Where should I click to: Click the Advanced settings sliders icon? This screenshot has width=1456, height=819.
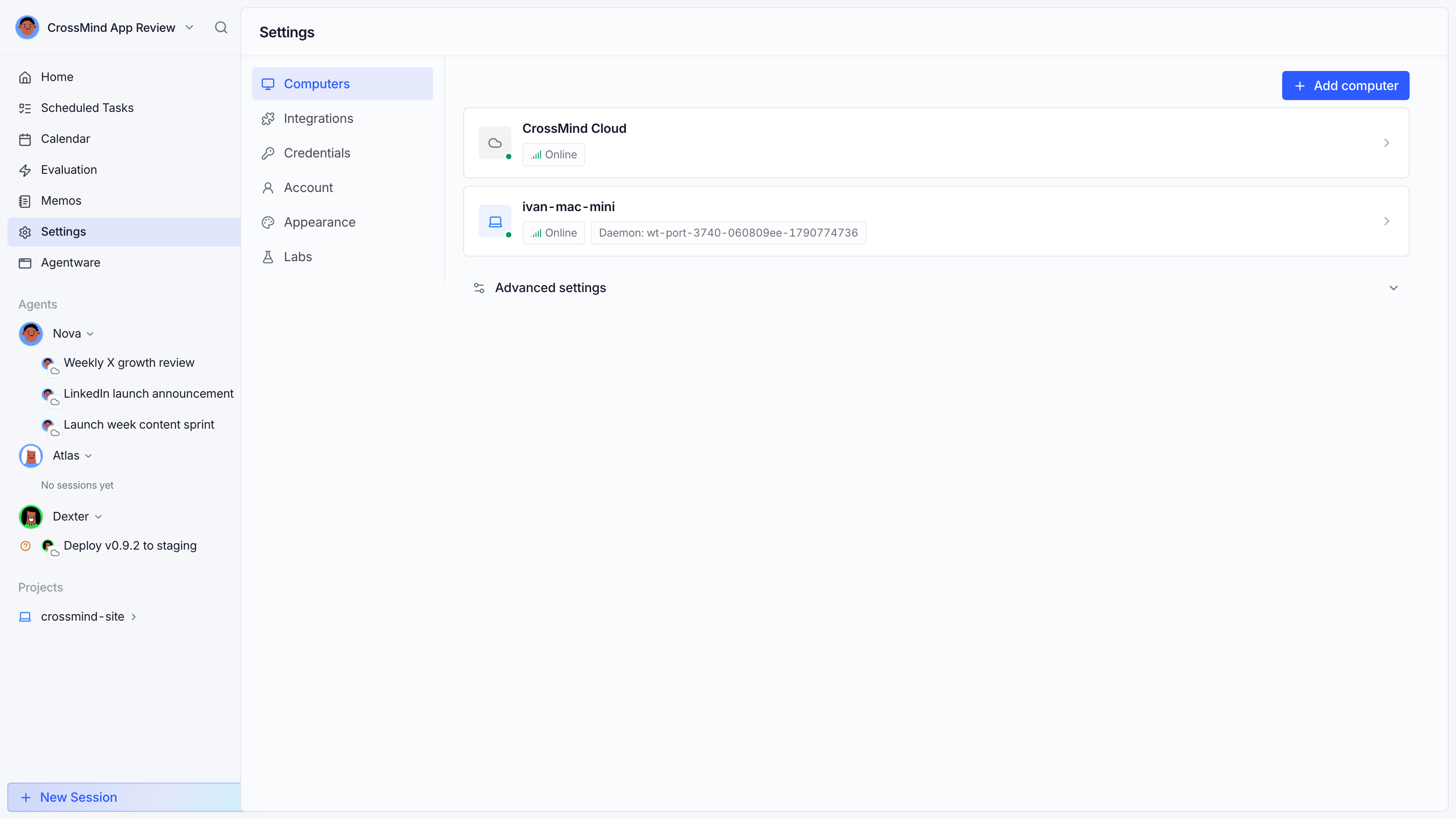[479, 288]
